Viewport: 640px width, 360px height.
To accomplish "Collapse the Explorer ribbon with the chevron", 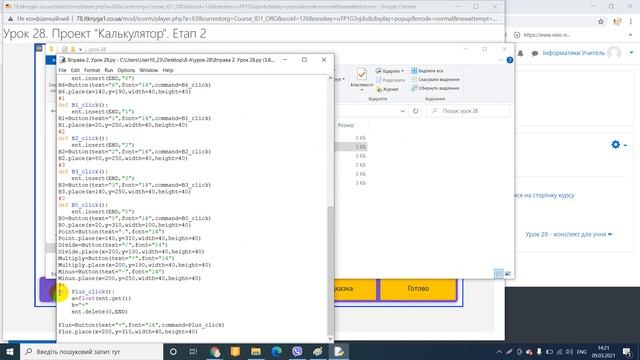I will (501, 60).
